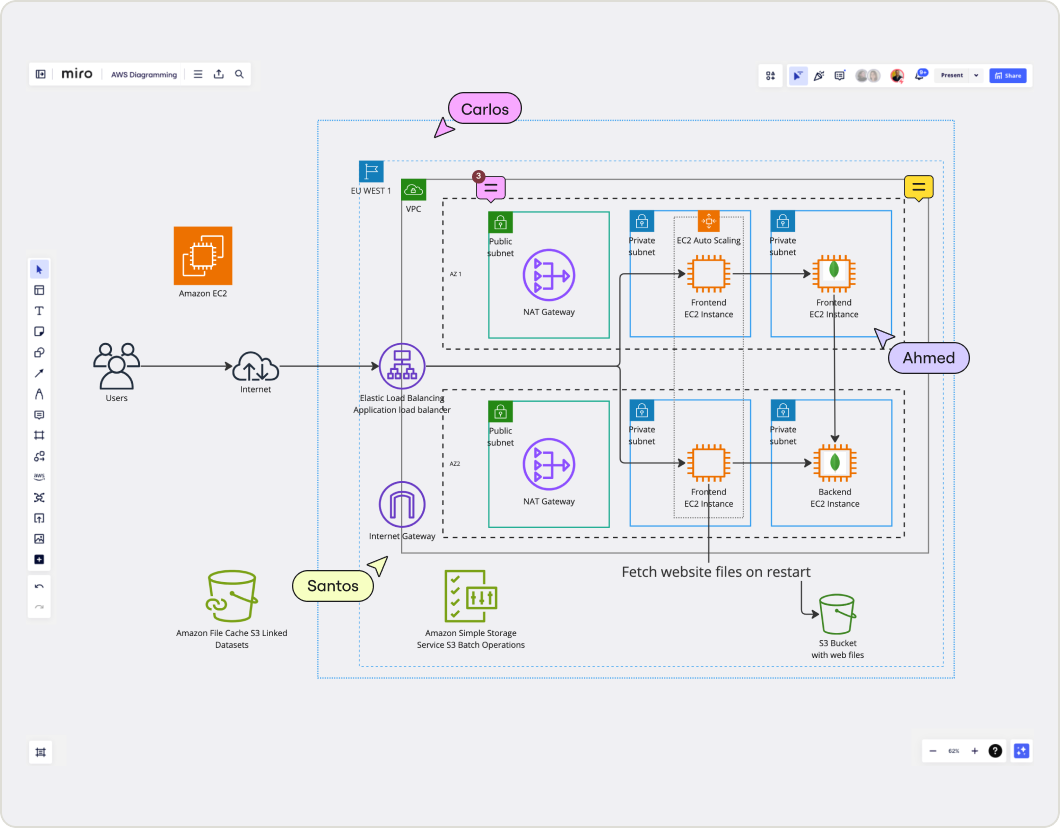Open the apps and shapes grid icon

[x=771, y=76]
